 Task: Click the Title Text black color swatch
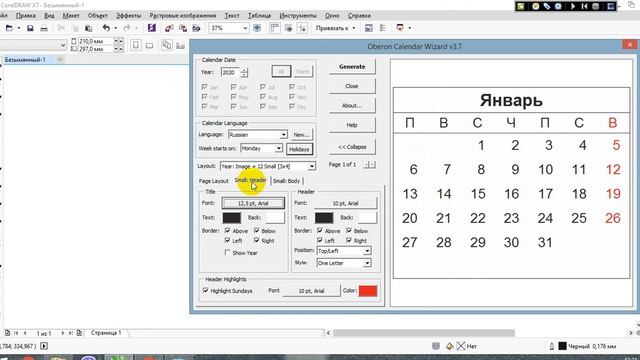[231, 218]
